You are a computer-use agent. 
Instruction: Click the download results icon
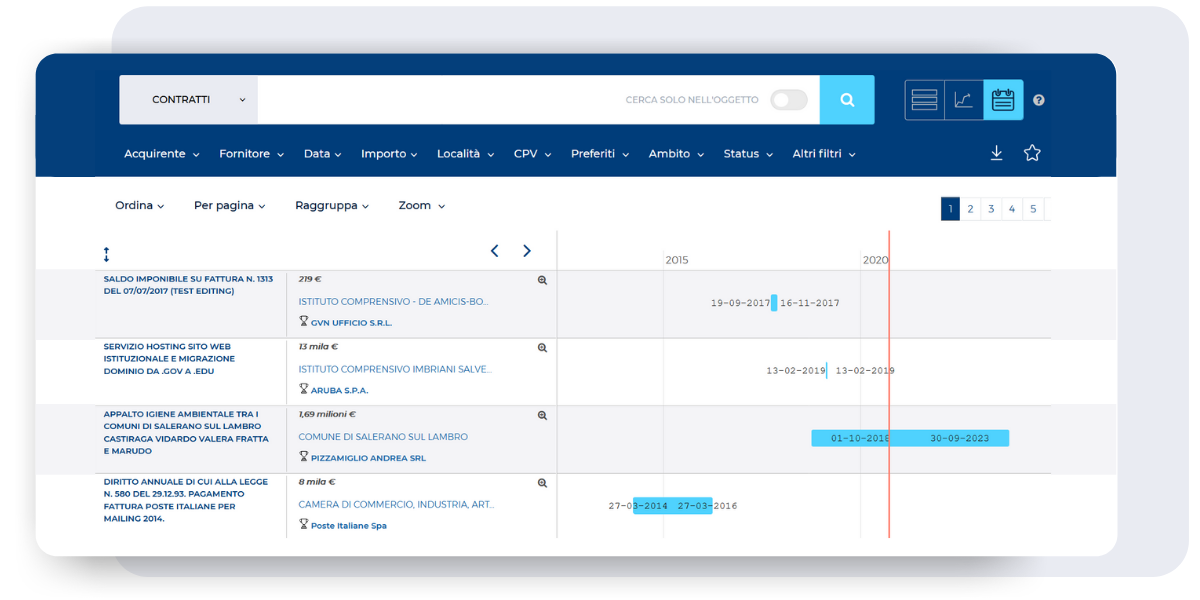[996, 153]
